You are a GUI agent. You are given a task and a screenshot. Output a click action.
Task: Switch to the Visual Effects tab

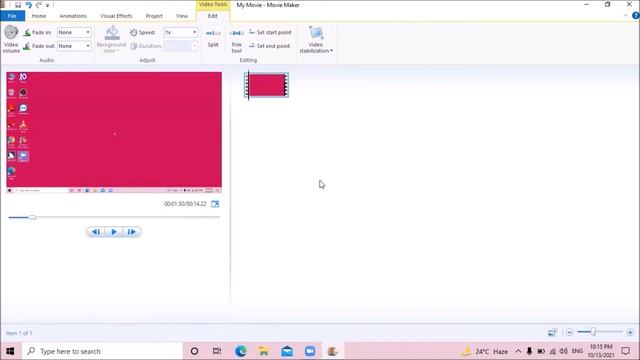(116, 16)
